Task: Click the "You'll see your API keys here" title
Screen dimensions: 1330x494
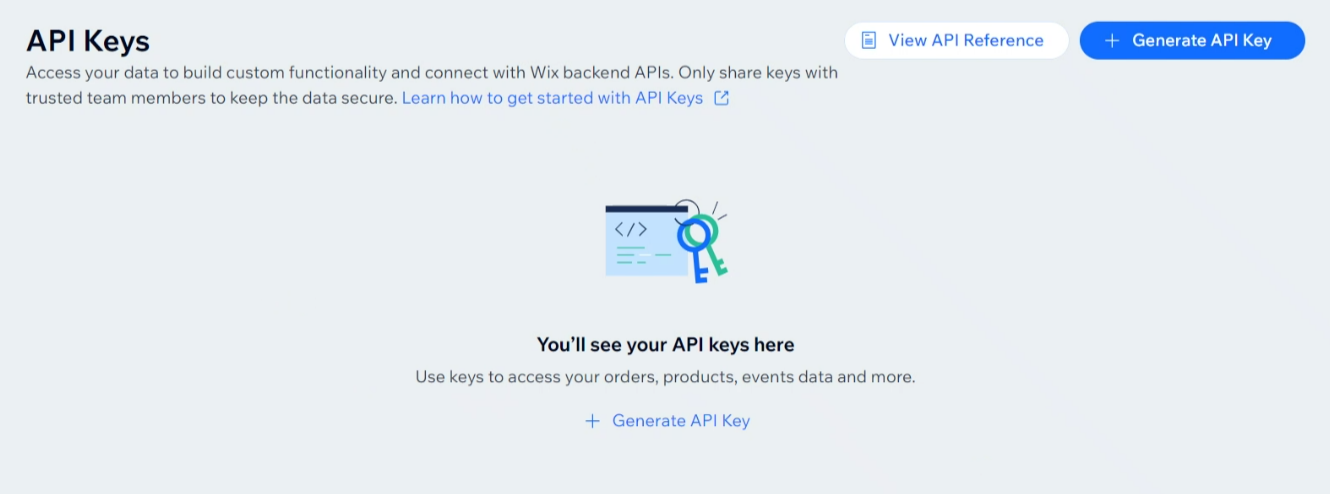Action: click(665, 345)
